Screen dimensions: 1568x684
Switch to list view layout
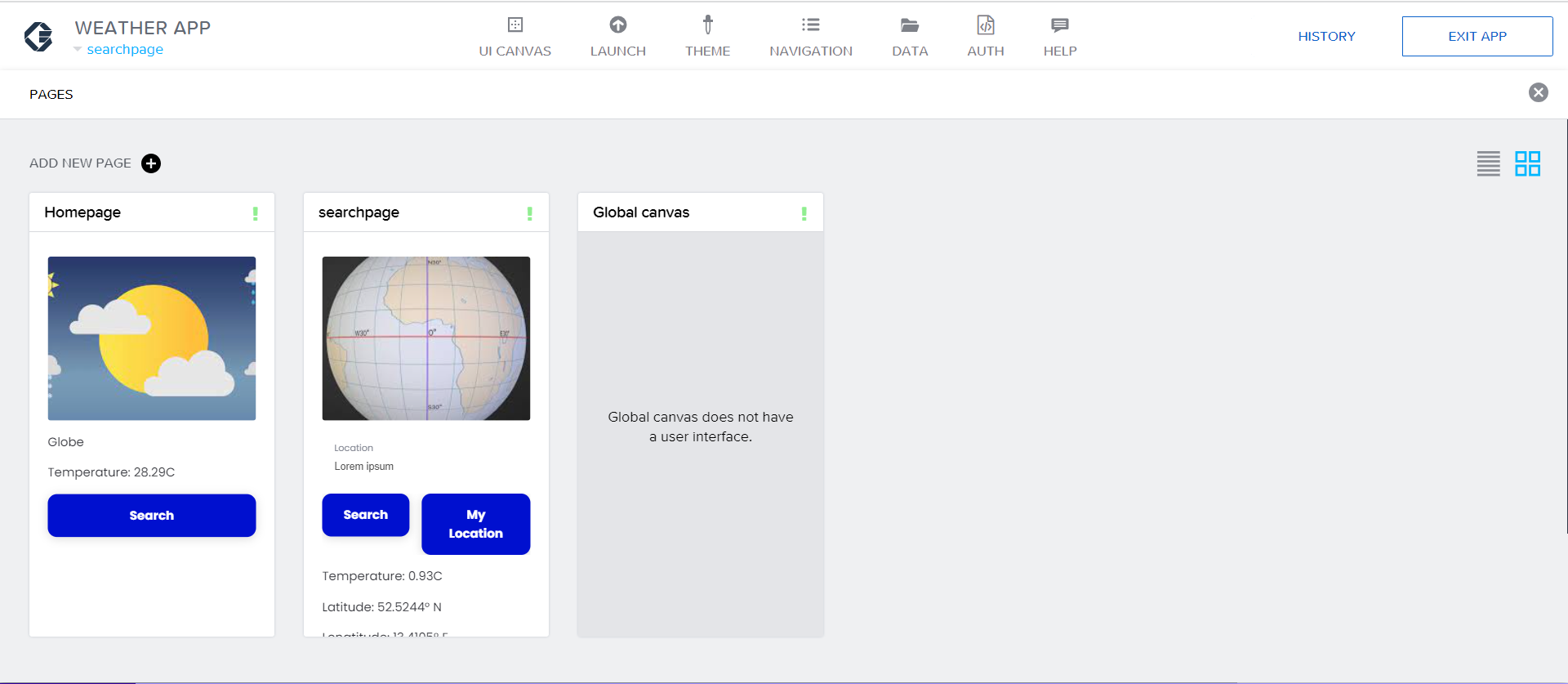pos(1488,163)
